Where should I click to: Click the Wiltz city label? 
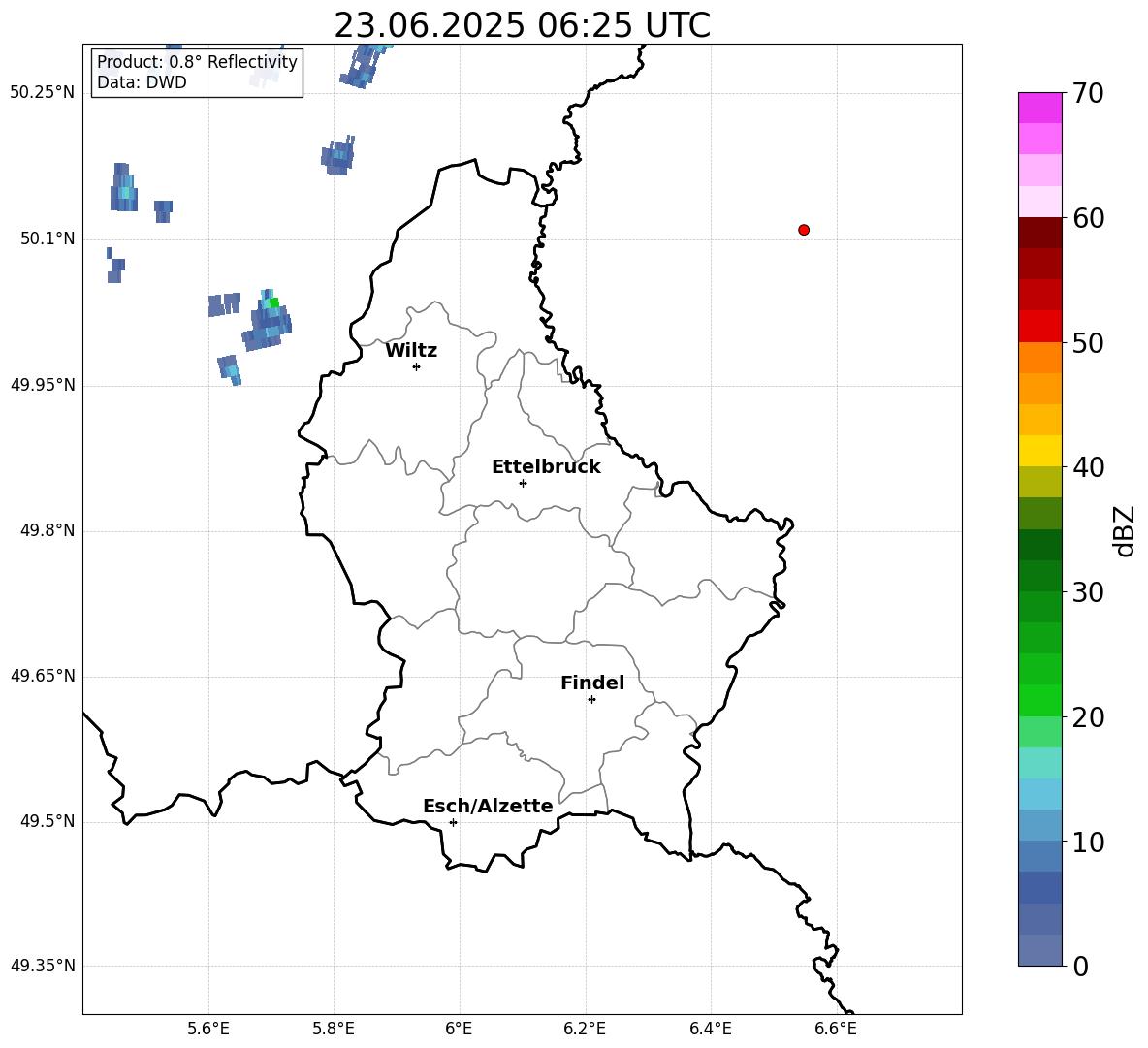click(411, 351)
